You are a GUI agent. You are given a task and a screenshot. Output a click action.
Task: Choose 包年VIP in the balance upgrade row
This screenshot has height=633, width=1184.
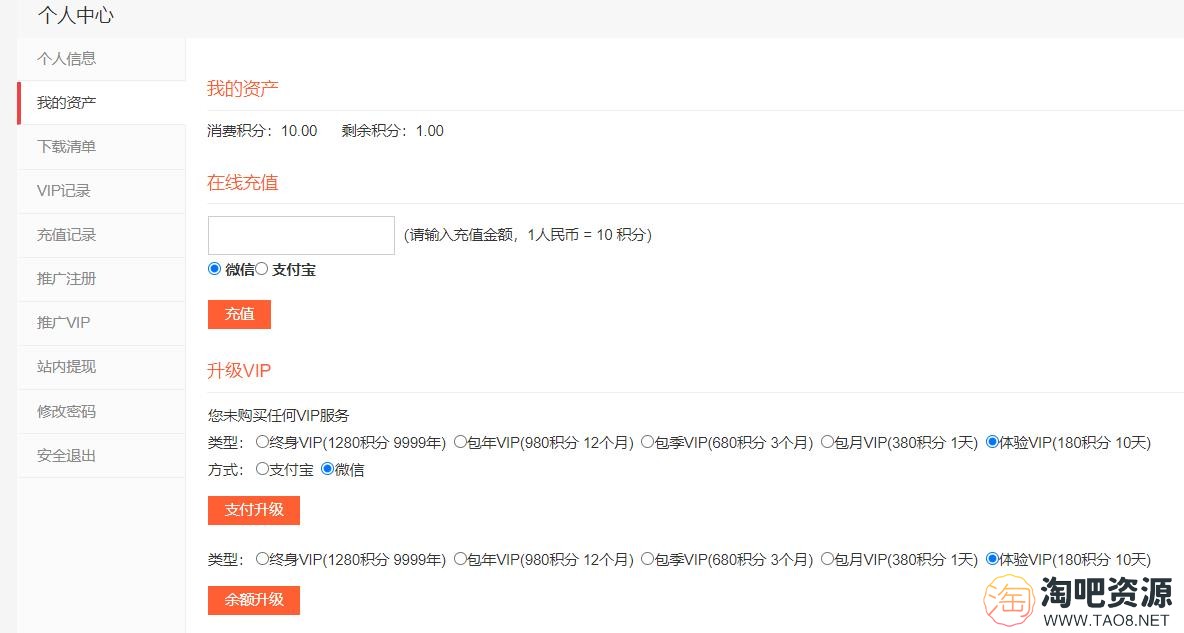pos(460,559)
